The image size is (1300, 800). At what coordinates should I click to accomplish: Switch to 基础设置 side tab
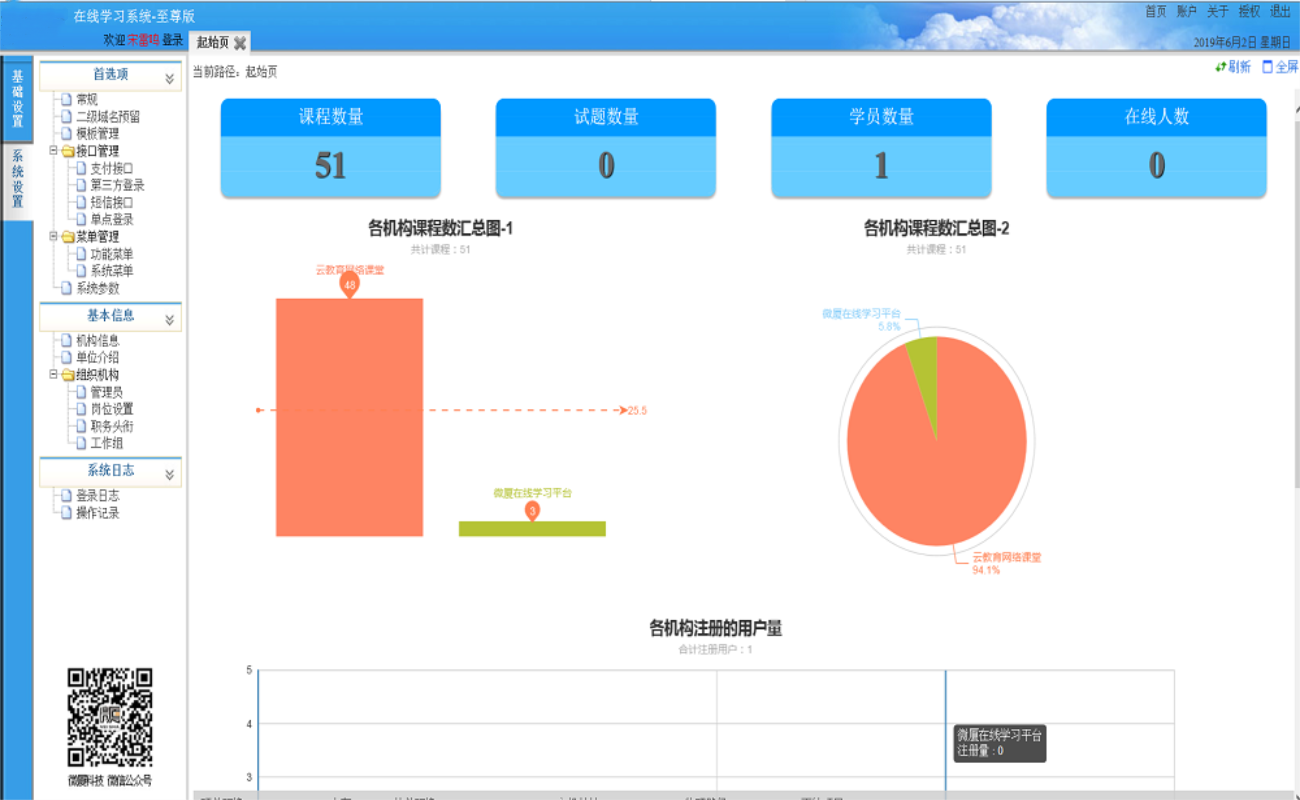click(17, 100)
